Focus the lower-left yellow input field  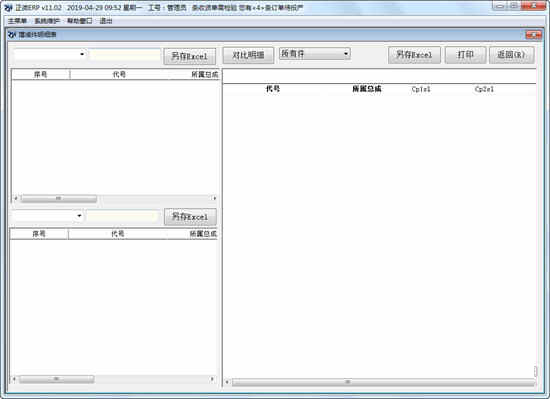122,216
